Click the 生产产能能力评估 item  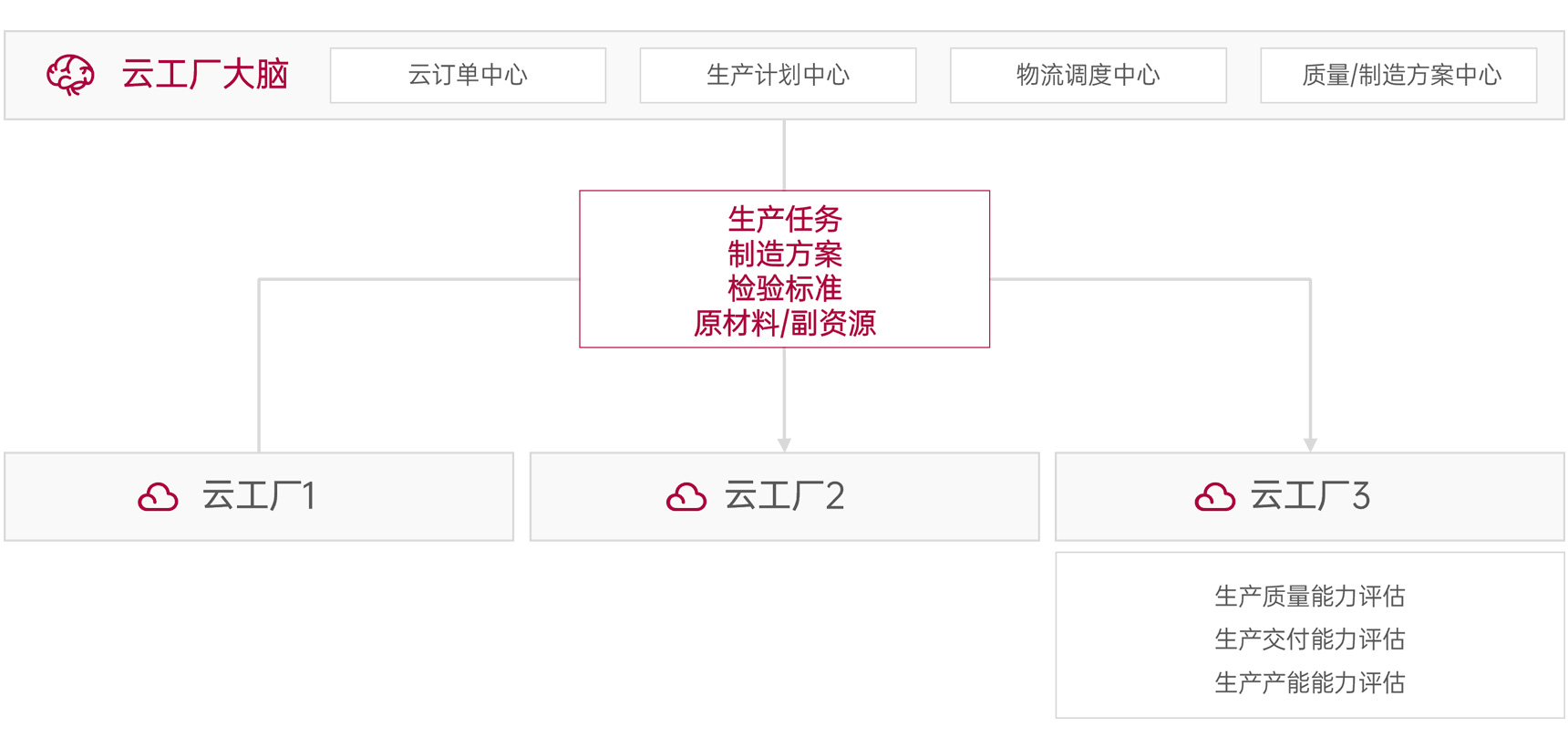pyautogui.click(x=1309, y=682)
